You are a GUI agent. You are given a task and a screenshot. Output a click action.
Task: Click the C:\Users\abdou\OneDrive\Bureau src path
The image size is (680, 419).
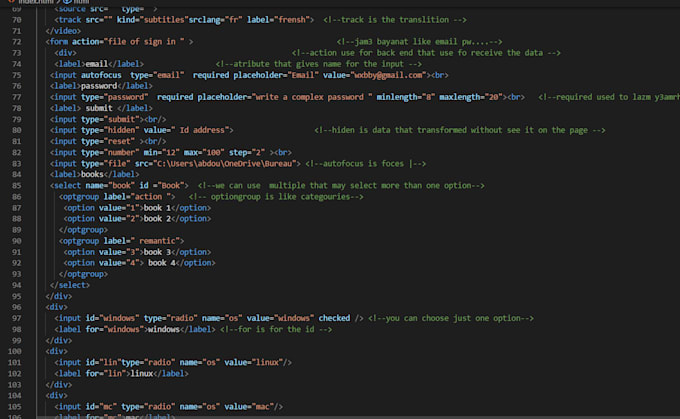(x=225, y=164)
